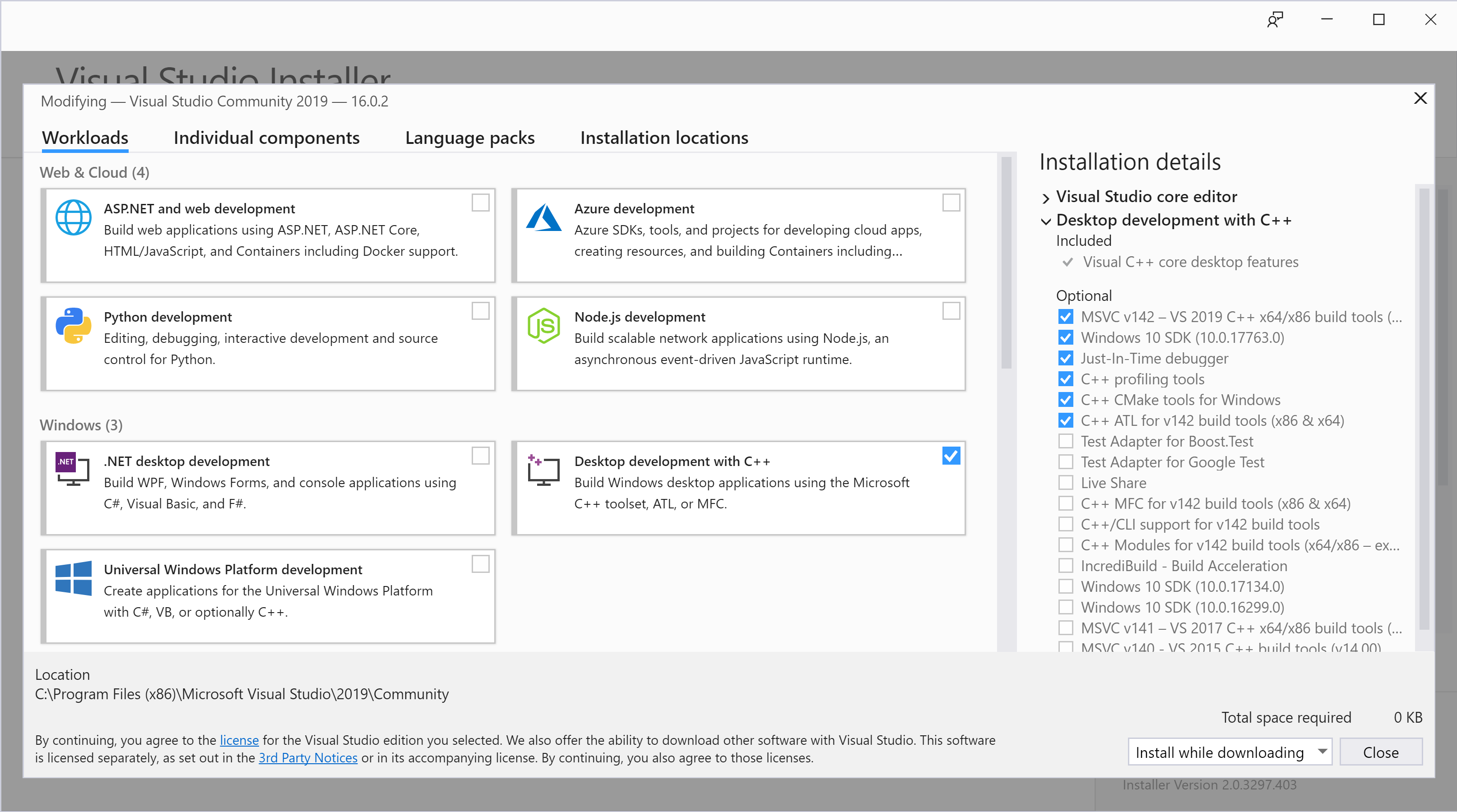
Task: Enable MSVC v141 VS 2017 build tools
Action: coord(1066,627)
